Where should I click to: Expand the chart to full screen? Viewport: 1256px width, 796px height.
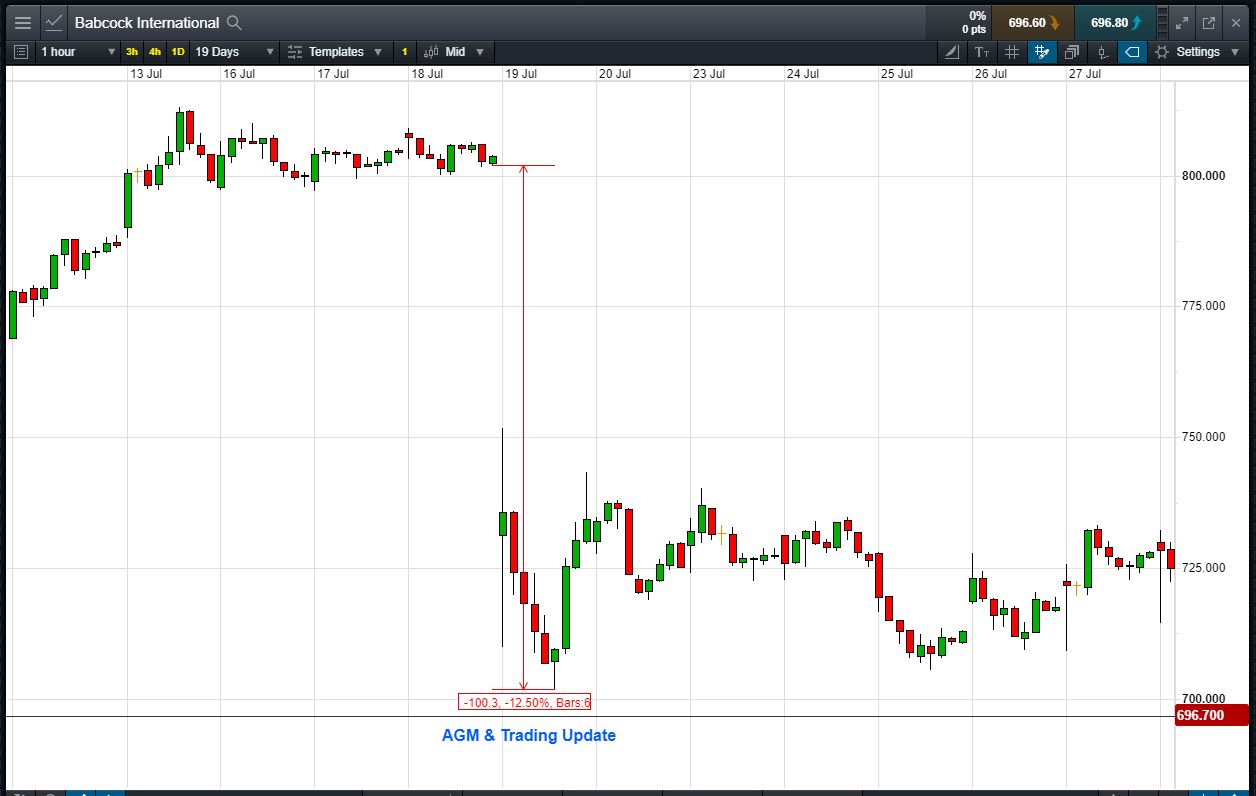(1181, 22)
